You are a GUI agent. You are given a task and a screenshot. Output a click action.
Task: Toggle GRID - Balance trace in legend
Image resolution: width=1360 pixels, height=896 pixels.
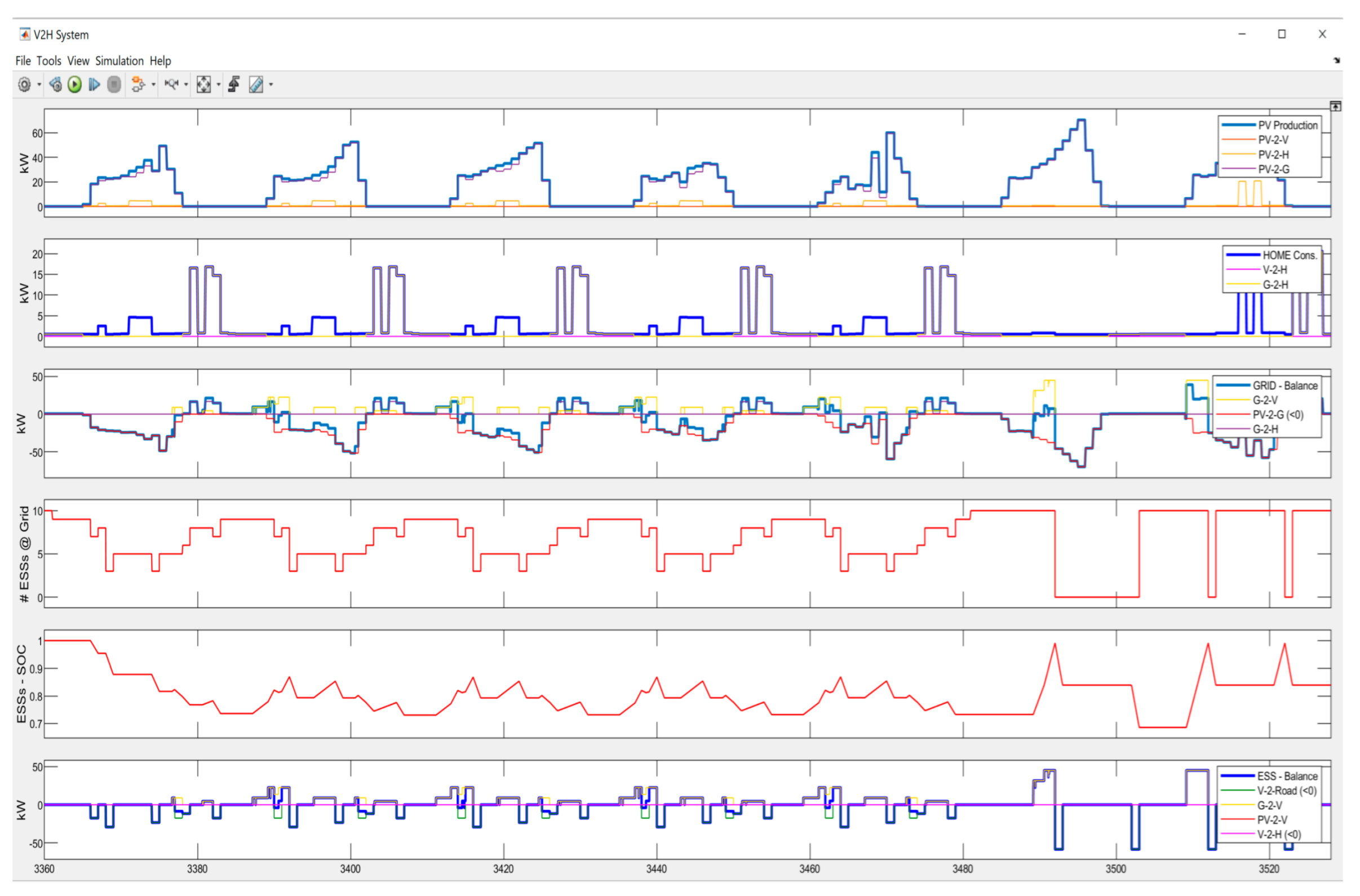coord(1284,385)
